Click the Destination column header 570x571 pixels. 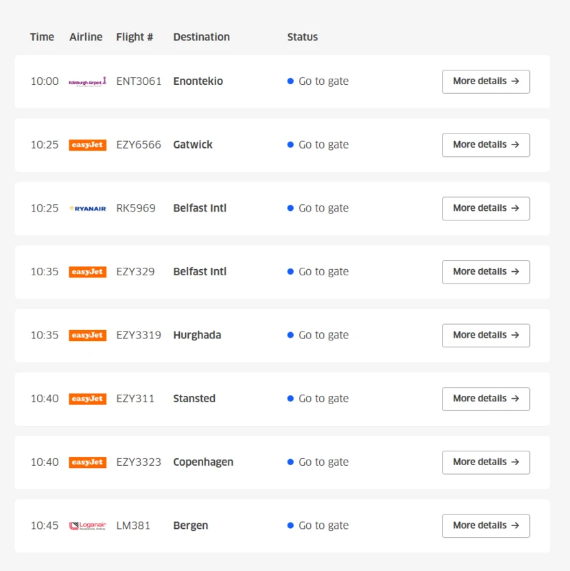pyautogui.click(x=201, y=37)
